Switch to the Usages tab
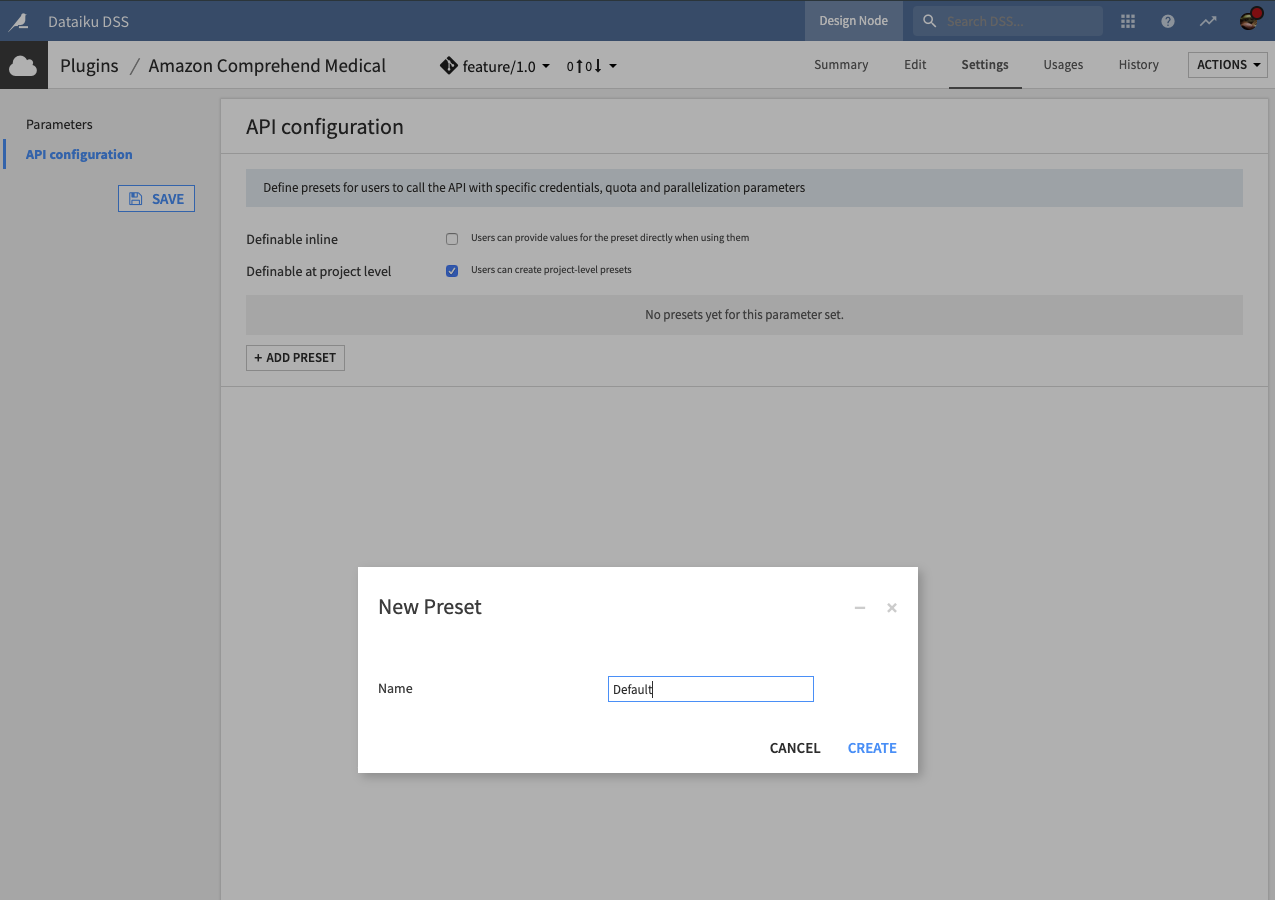The width and height of the screenshot is (1275, 900). coord(1062,64)
